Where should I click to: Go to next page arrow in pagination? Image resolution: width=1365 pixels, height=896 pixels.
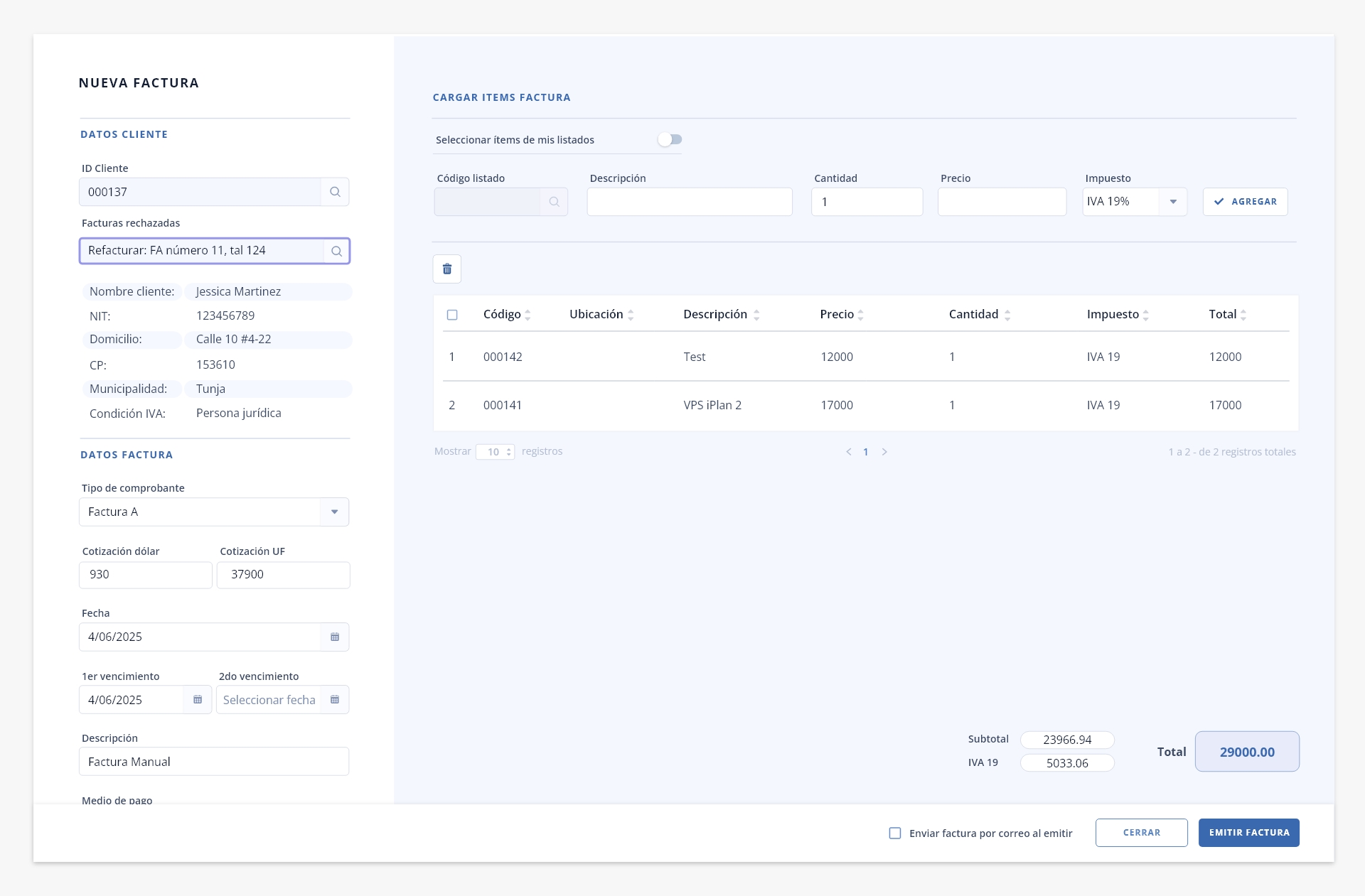tap(884, 452)
